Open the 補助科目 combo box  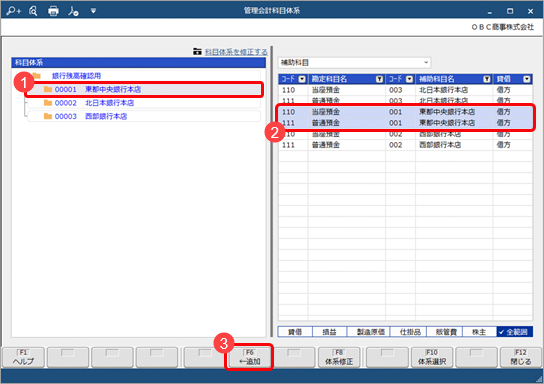[x=354, y=62]
